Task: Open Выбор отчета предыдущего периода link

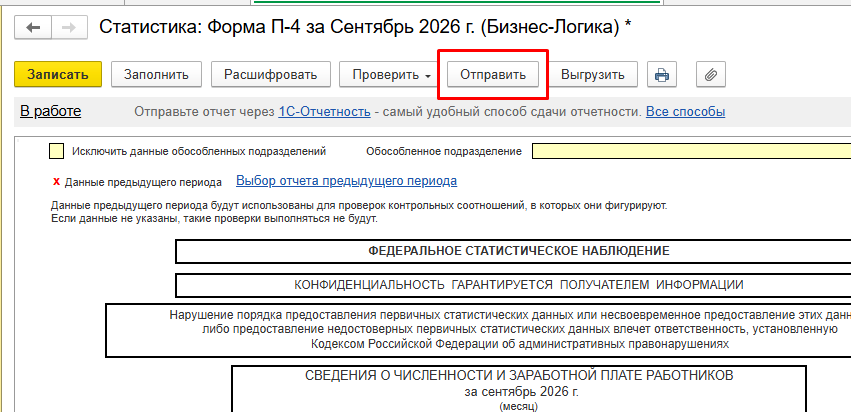Action: [x=346, y=181]
